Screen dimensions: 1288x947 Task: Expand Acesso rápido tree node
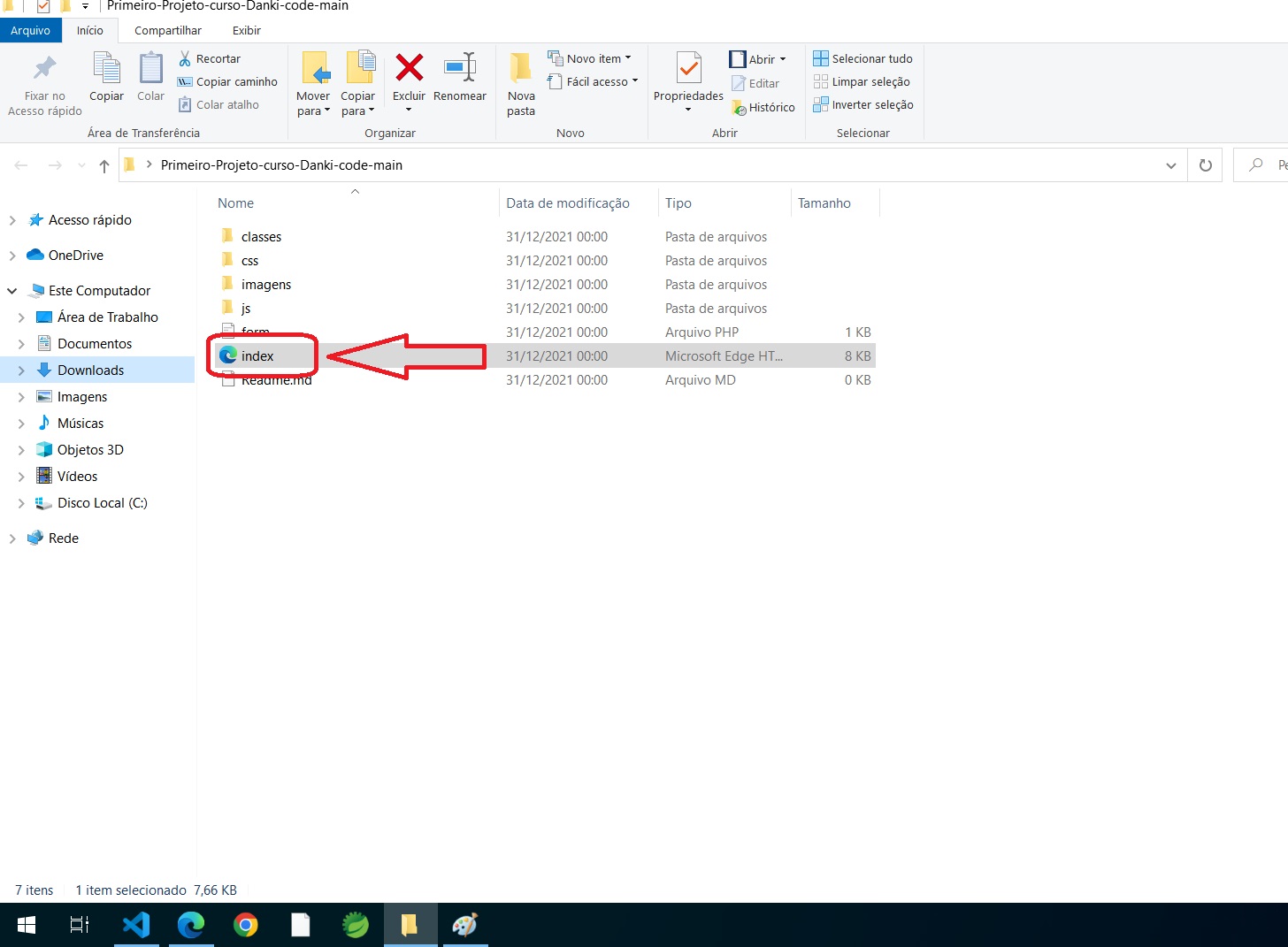click(12, 220)
